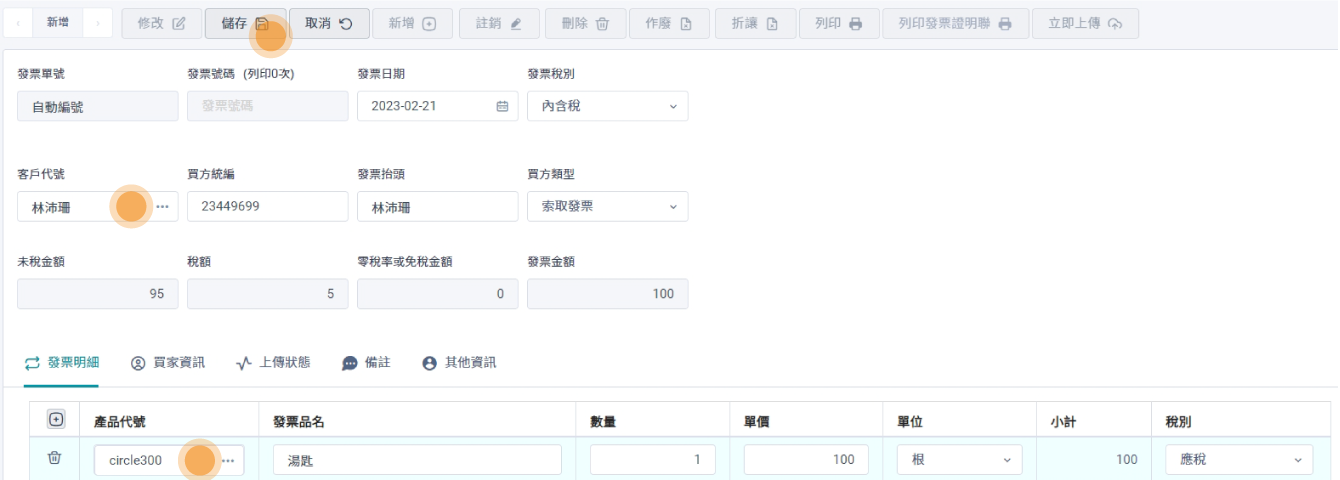
Task: Click 列印發票證明聯 button
Action: click(x=955, y=24)
